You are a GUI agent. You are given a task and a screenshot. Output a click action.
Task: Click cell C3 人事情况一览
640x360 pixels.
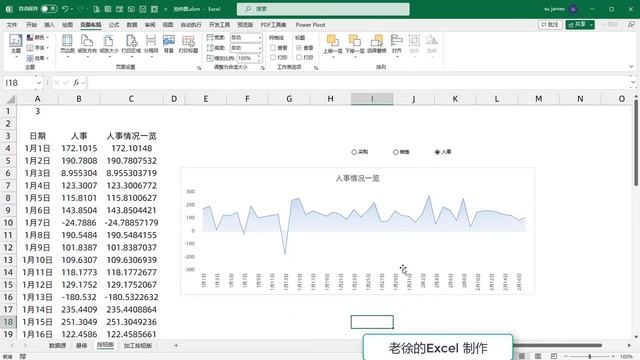click(131, 136)
